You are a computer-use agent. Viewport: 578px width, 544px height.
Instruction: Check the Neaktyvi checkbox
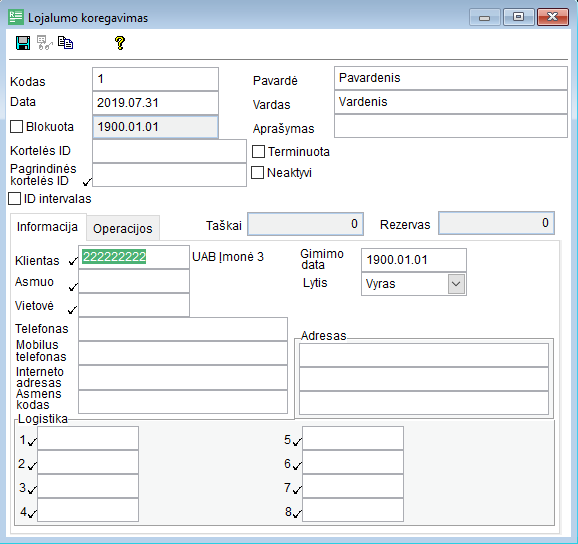(257, 172)
